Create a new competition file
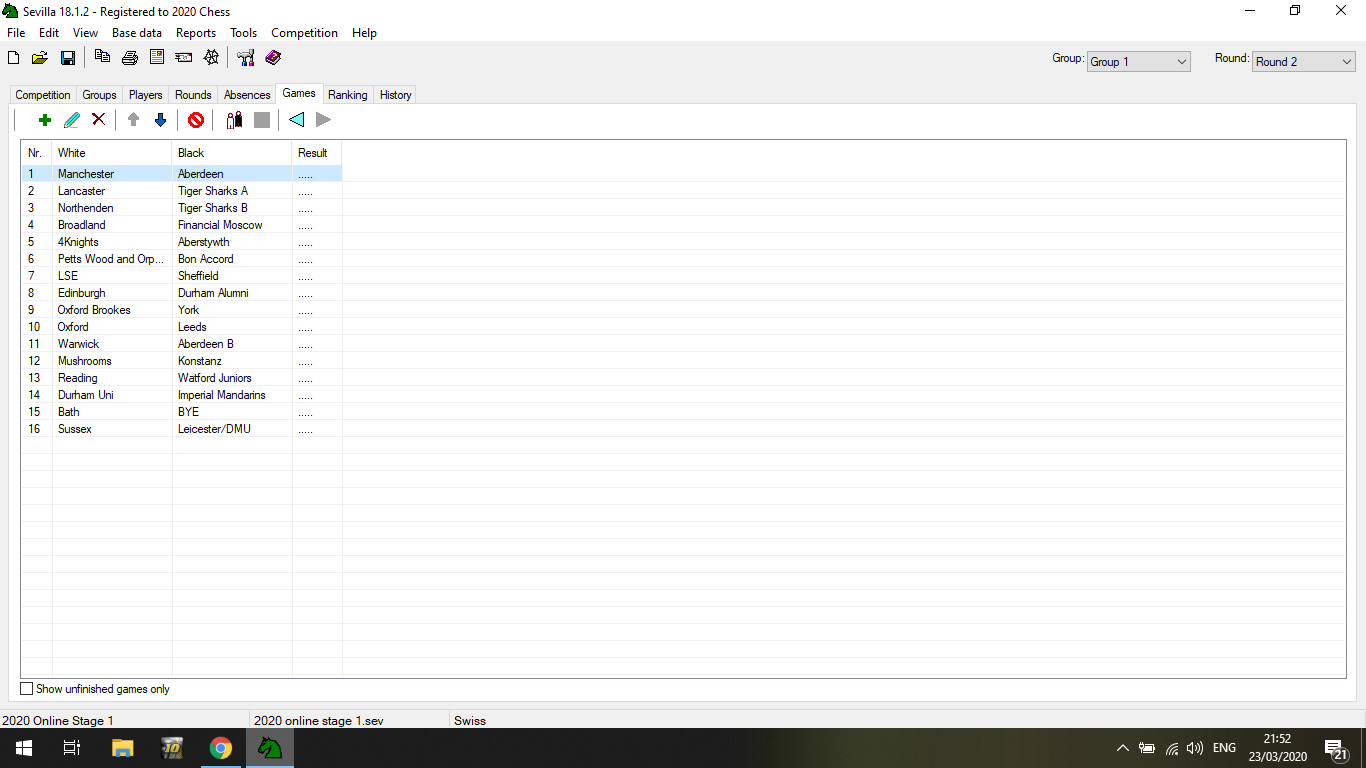Image resolution: width=1366 pixels, height=768 pixels. click(x=14, y=58)
